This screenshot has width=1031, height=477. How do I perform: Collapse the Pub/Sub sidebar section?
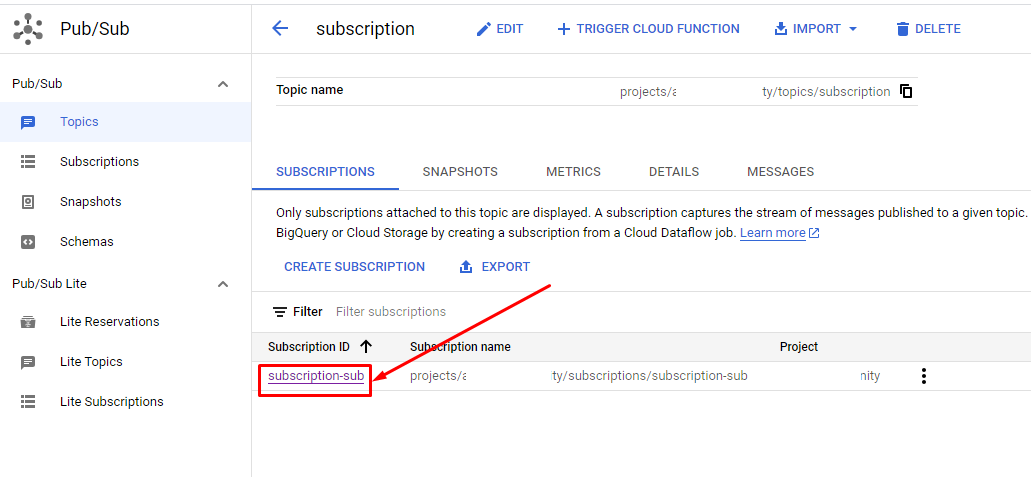point(224,84)
